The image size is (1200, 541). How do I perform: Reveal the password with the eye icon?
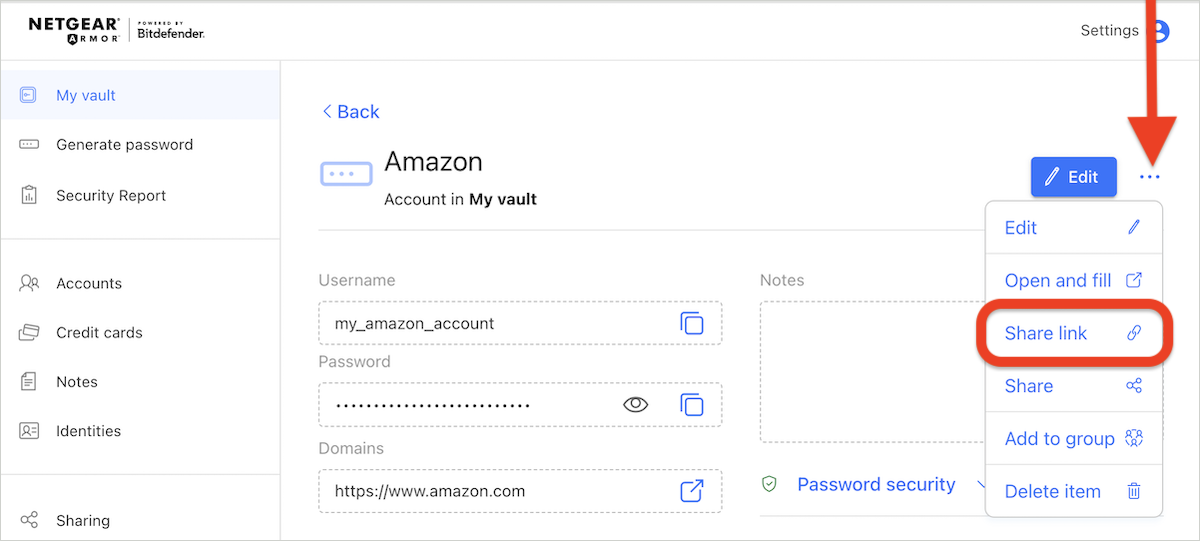point(636,405)
